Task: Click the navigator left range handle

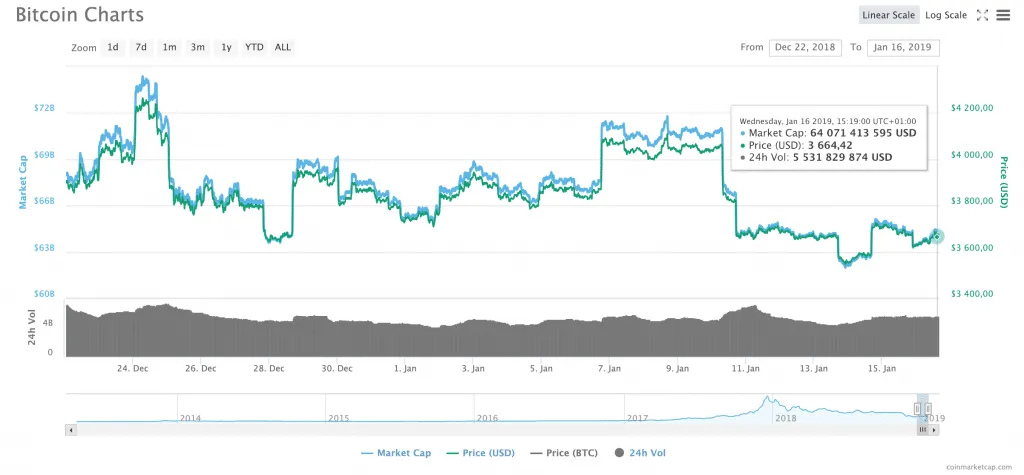Action: point(917,408)
